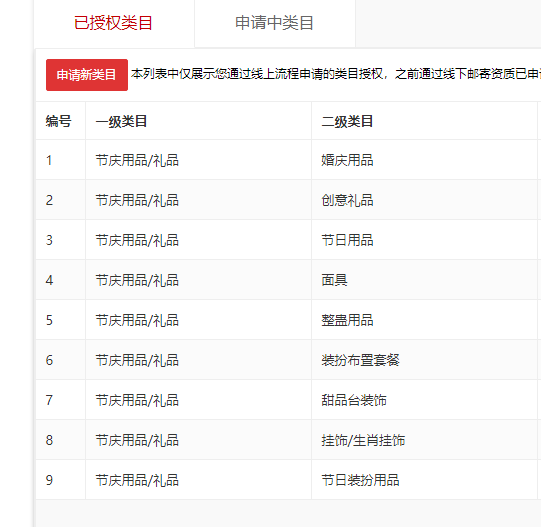Click the 甜品台装饰 cell in row 7
The image size is (541, 527).
point(354,400)
